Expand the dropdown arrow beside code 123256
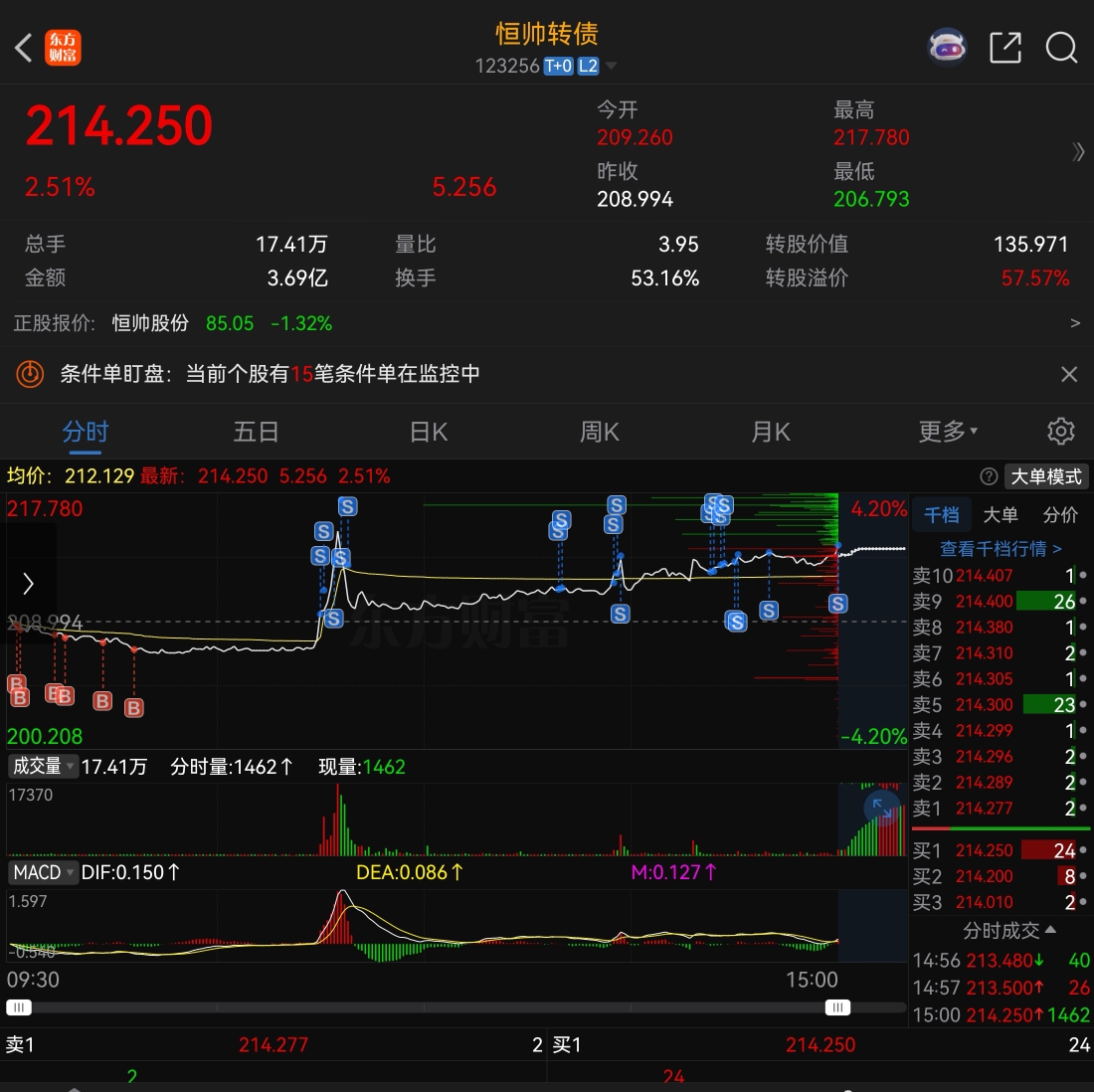Image resolution: width=1094 pixels, height=1092 pixels. (x=612, y=67)
